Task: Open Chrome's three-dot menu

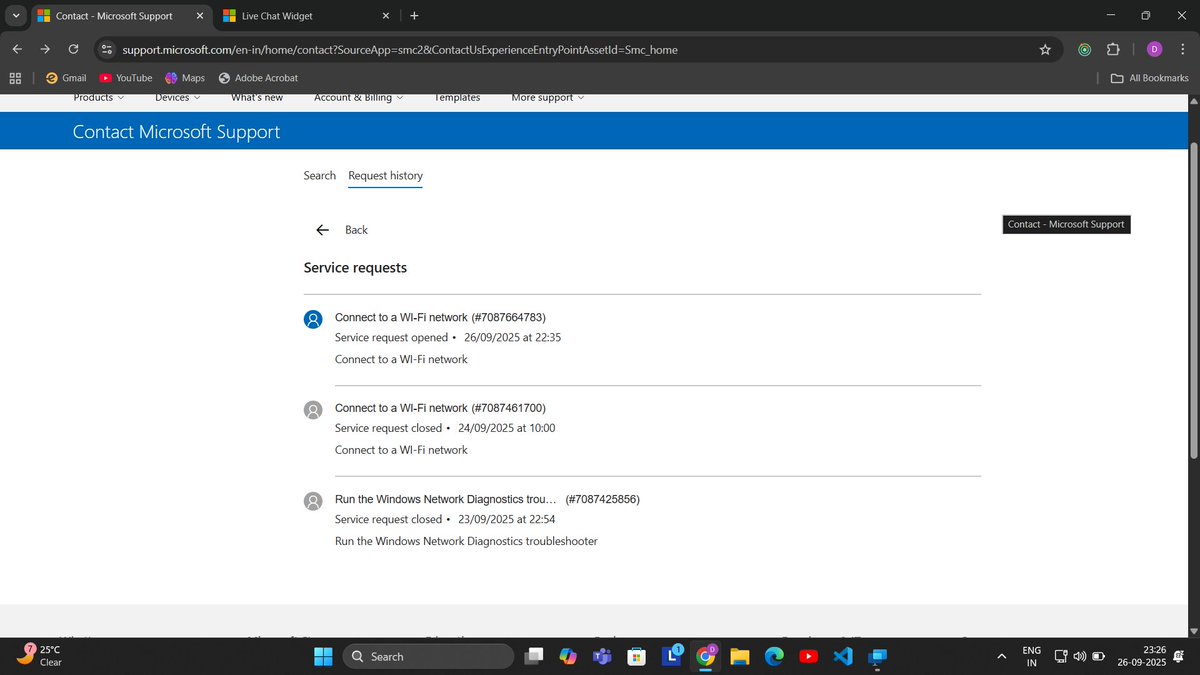Action: click(1182, 49)
